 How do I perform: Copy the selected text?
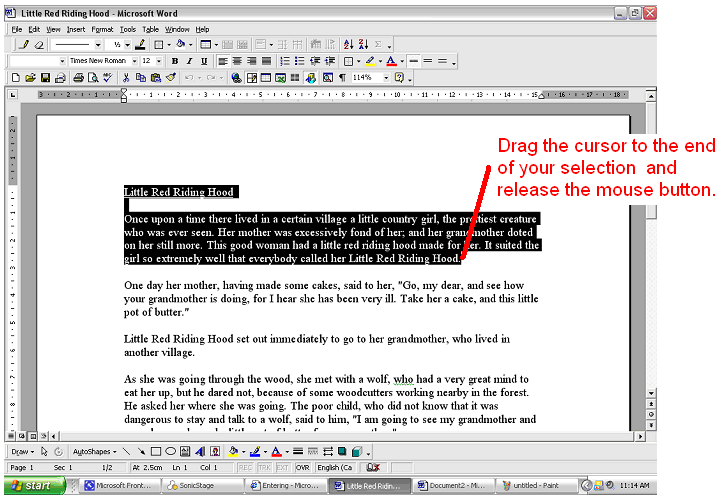pos(141,78)
